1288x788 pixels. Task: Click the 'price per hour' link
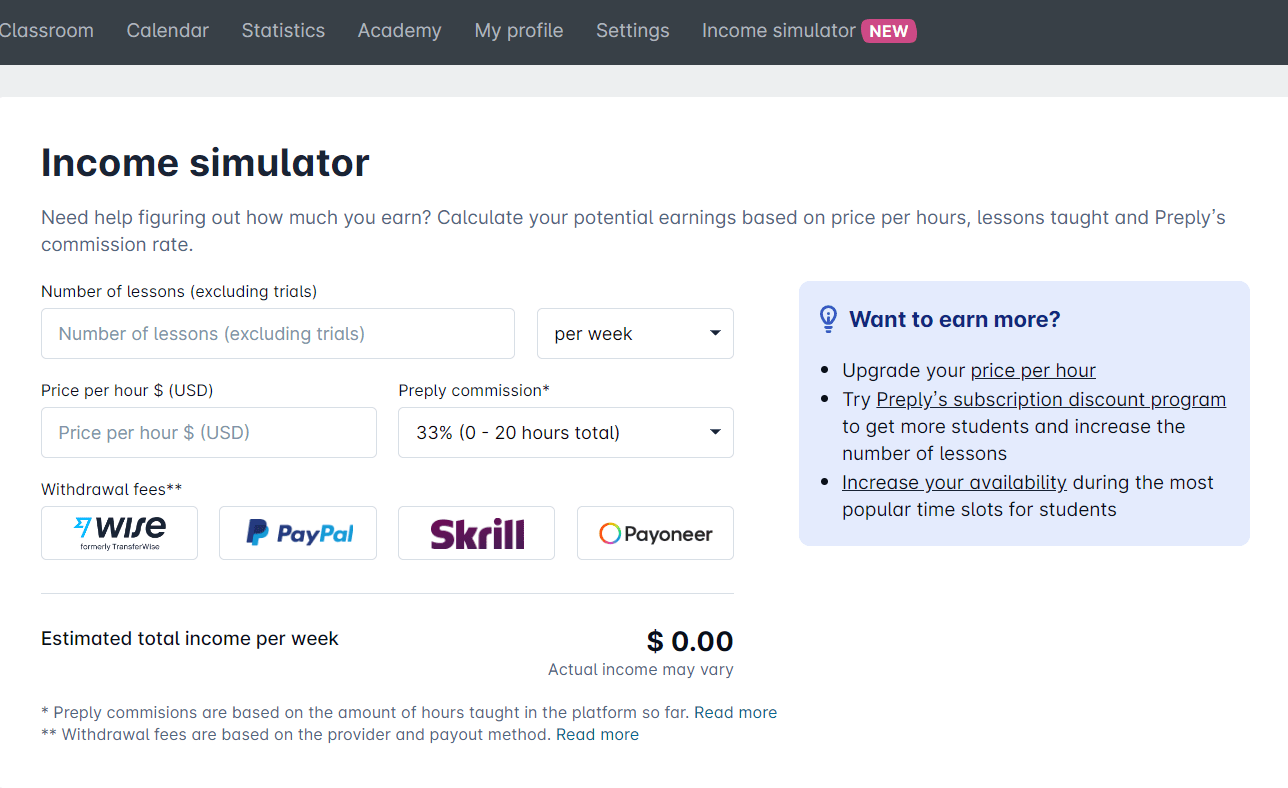(1033, 371)
